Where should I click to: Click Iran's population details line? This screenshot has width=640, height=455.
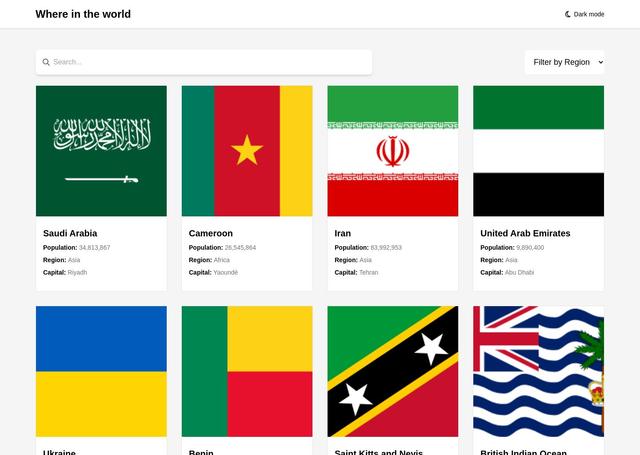coord(368,247)
